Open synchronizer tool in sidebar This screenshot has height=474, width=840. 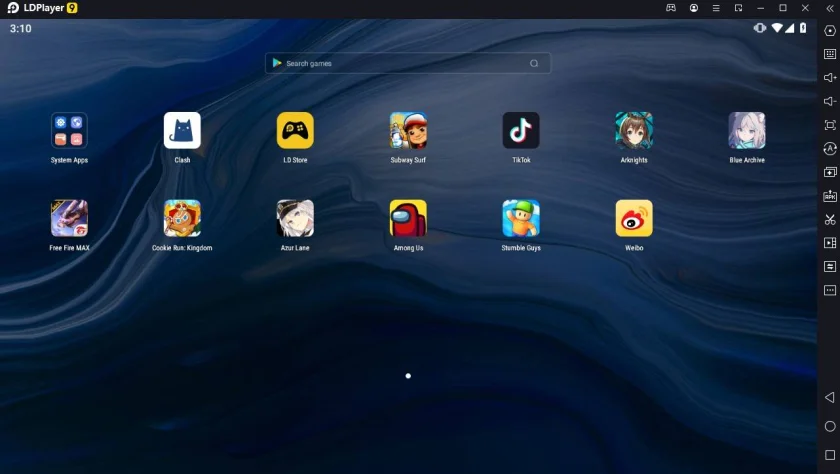tap(830, 266)
